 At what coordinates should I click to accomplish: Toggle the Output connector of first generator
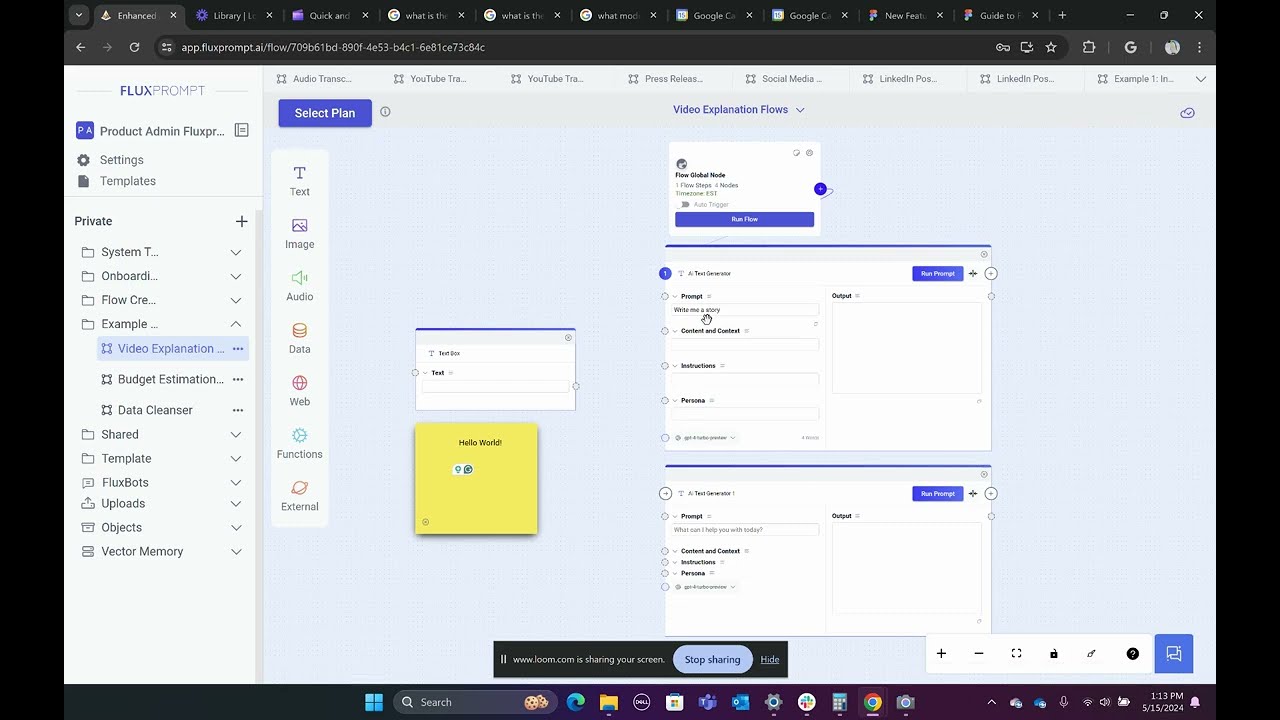pos(991,296)
